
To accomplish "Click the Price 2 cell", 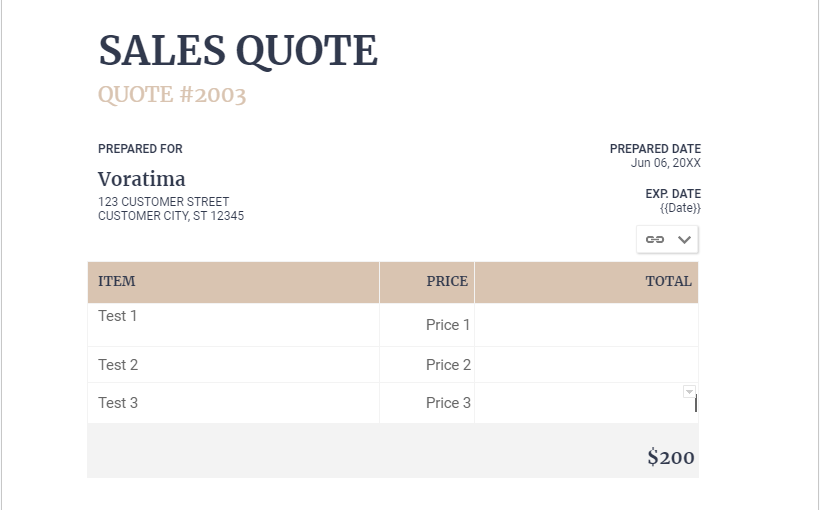I will tap(448, 365).
